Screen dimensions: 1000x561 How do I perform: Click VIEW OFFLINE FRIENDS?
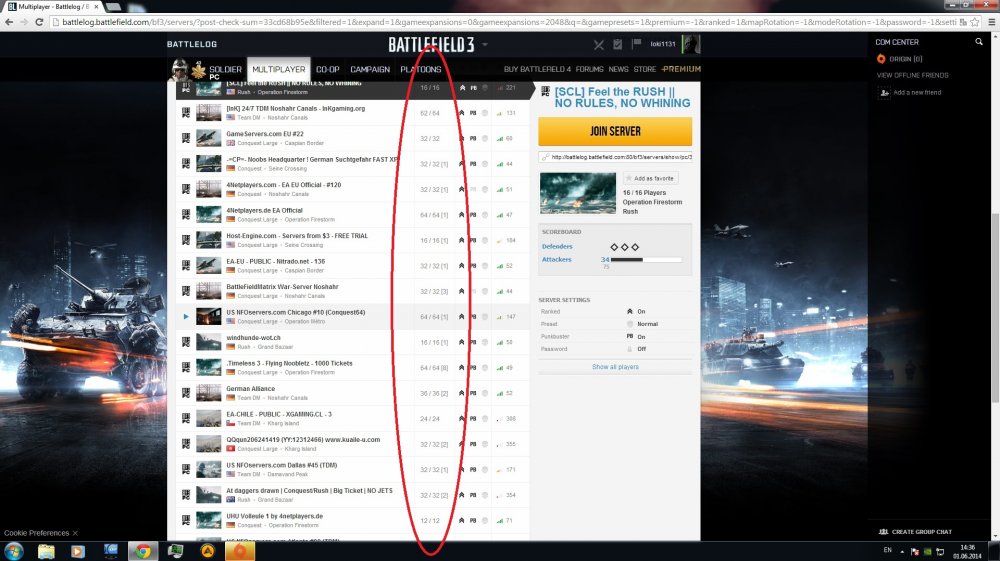[912, 75]
